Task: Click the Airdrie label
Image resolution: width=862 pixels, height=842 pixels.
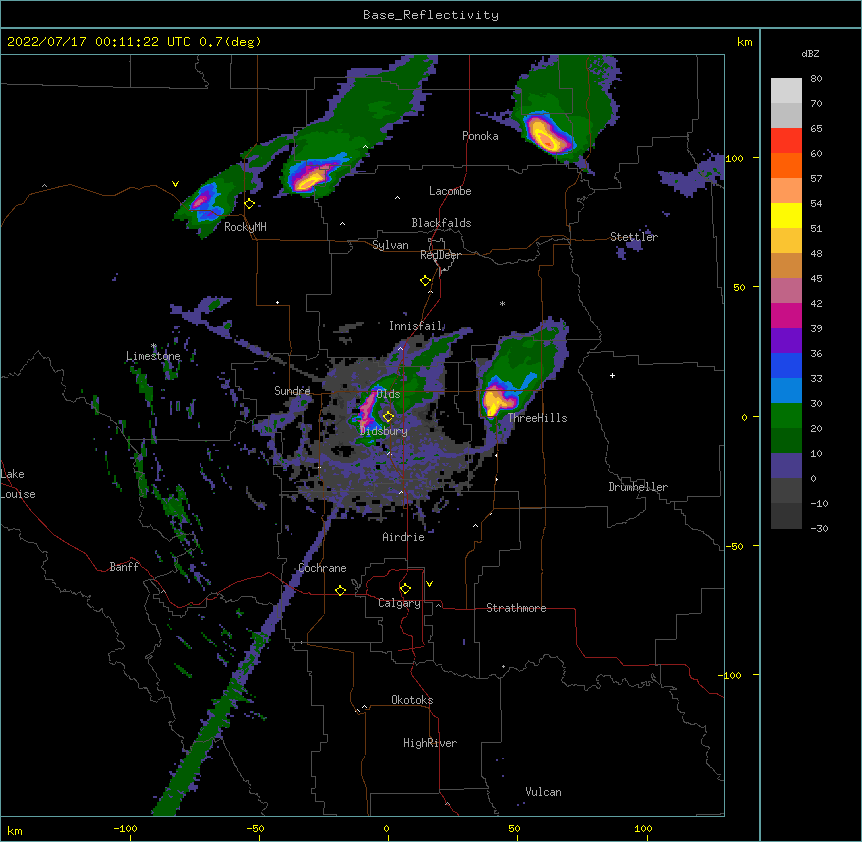Action: pyautogui.click(x=404, y=537)
